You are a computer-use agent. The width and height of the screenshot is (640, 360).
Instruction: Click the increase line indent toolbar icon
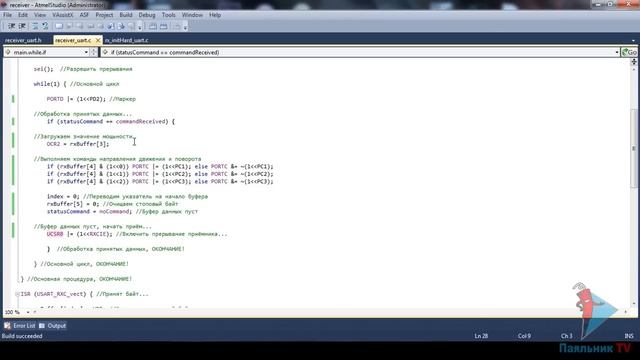point(22,26)
